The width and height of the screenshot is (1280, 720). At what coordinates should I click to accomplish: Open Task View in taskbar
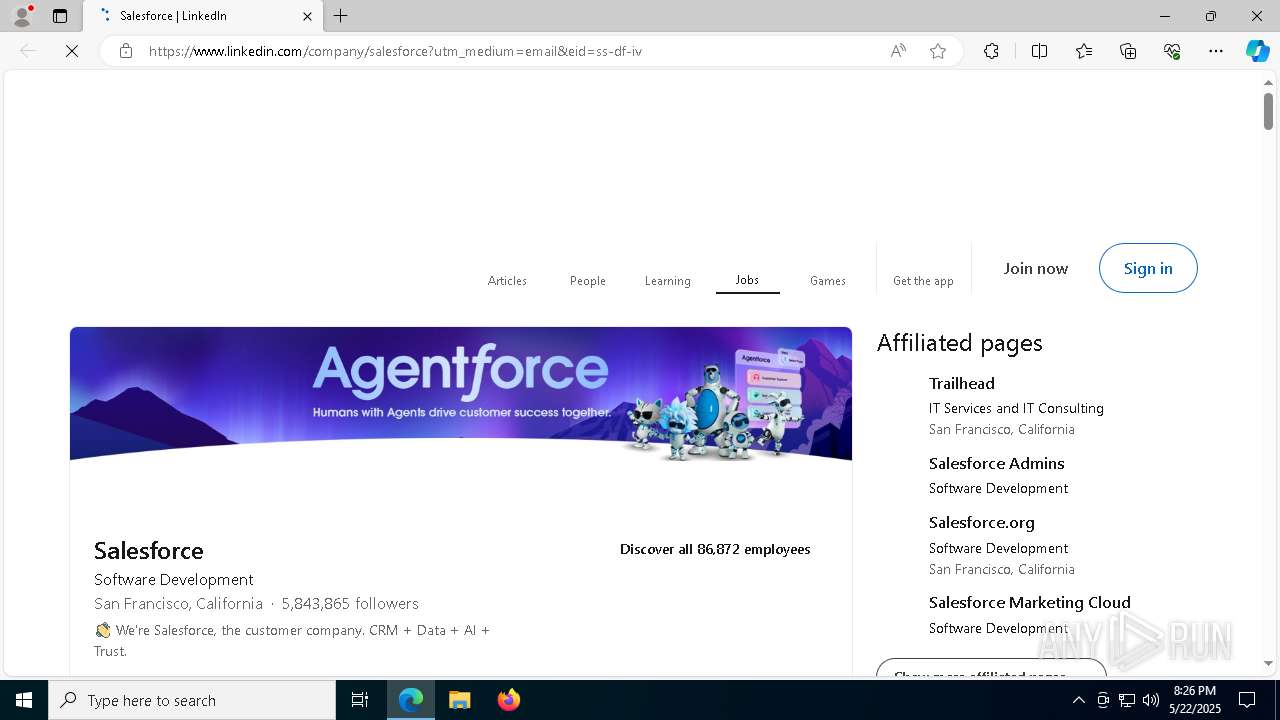coord(360,700)
